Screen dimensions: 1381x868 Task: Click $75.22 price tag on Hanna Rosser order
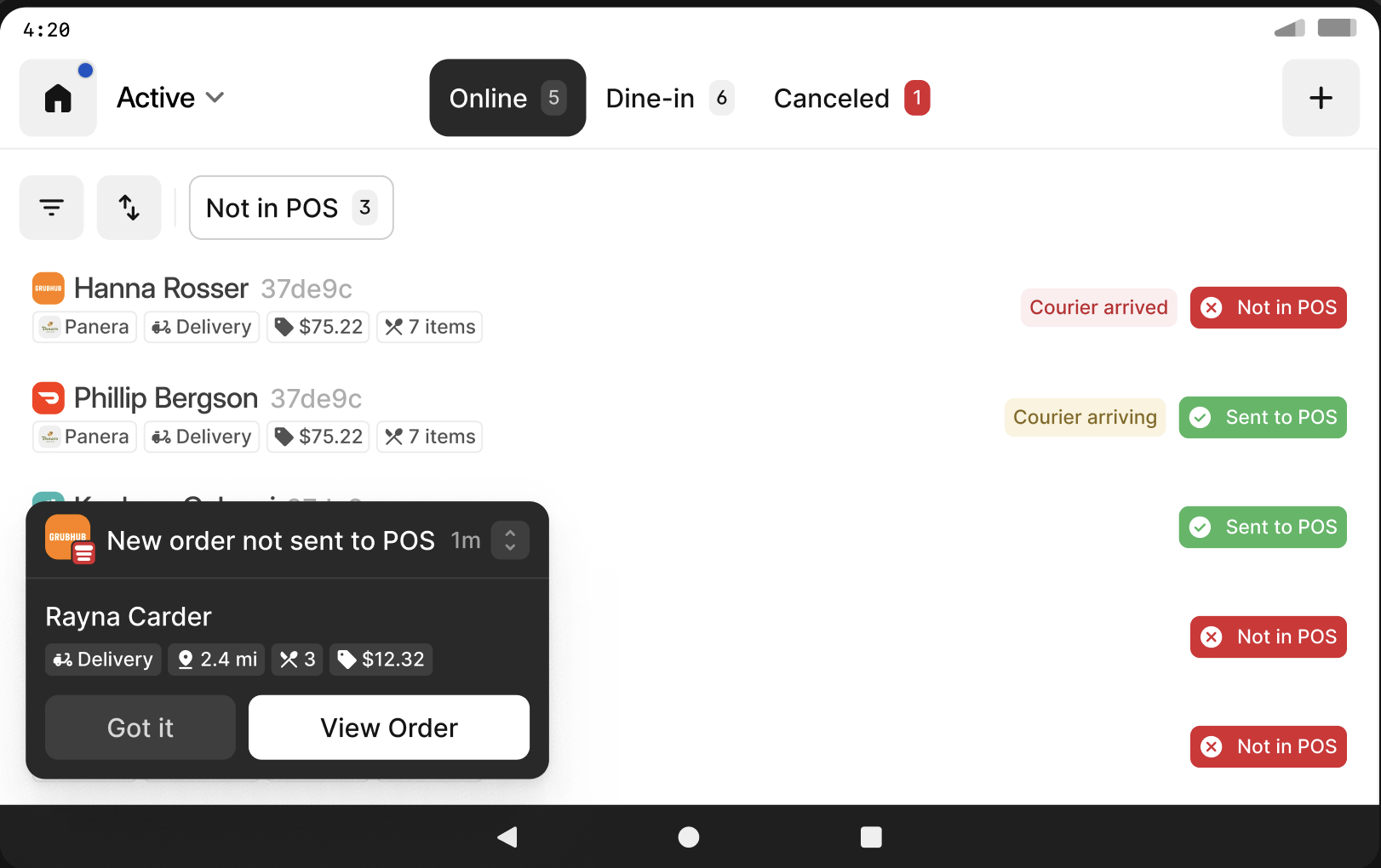318,327
